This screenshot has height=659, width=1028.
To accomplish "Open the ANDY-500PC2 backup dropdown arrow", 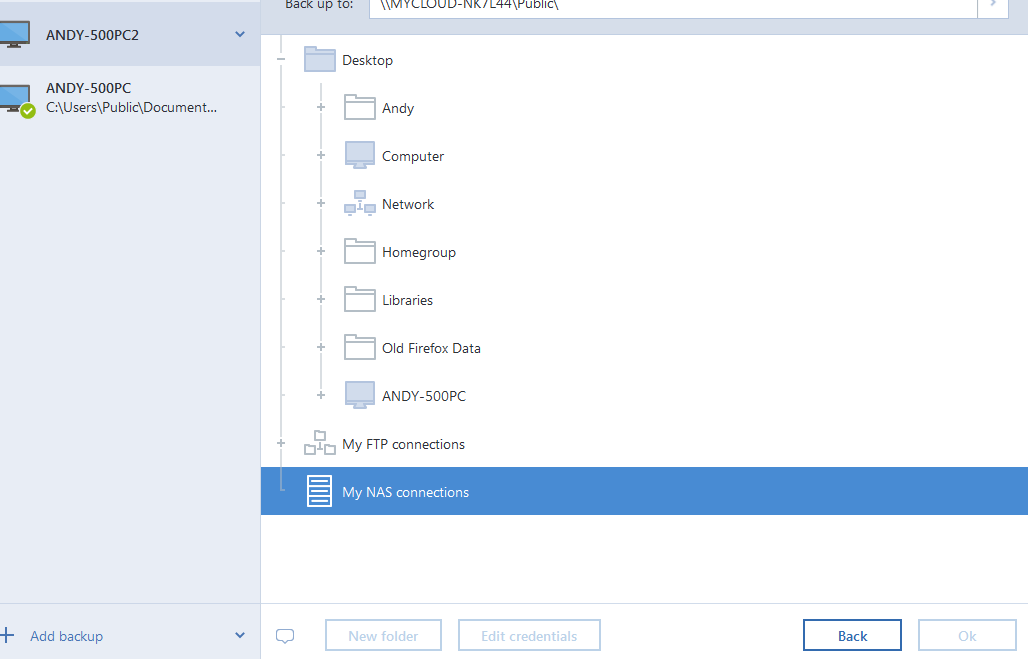I will [x=239, y=35].
